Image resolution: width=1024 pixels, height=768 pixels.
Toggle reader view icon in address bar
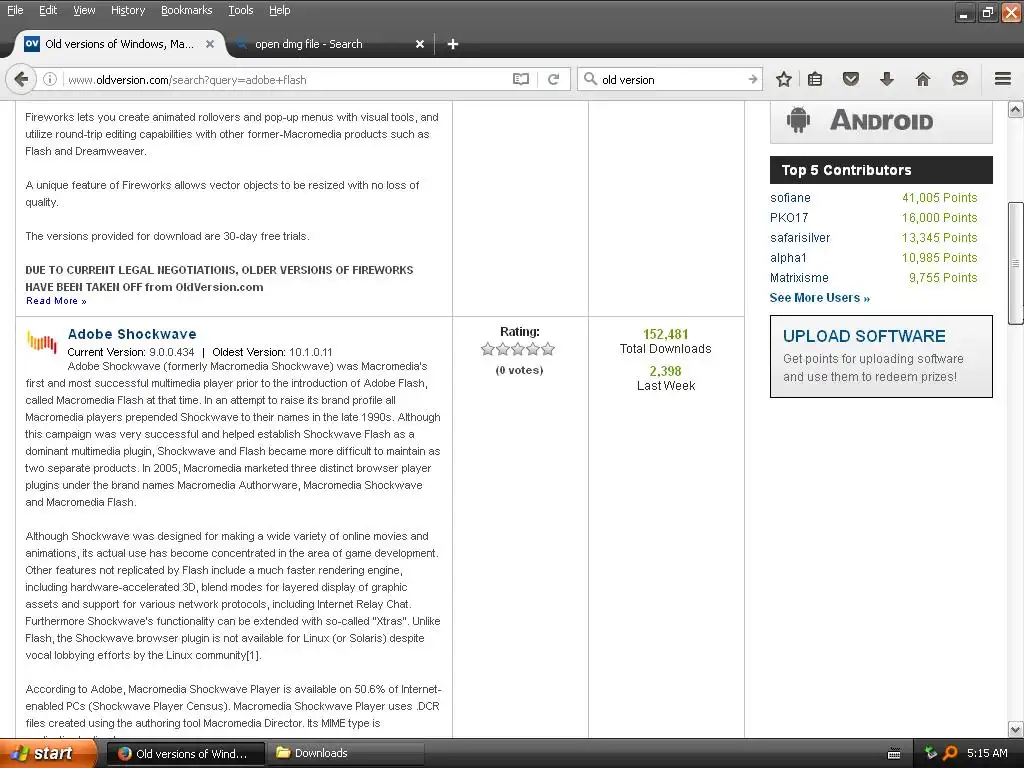click(520, 80)
